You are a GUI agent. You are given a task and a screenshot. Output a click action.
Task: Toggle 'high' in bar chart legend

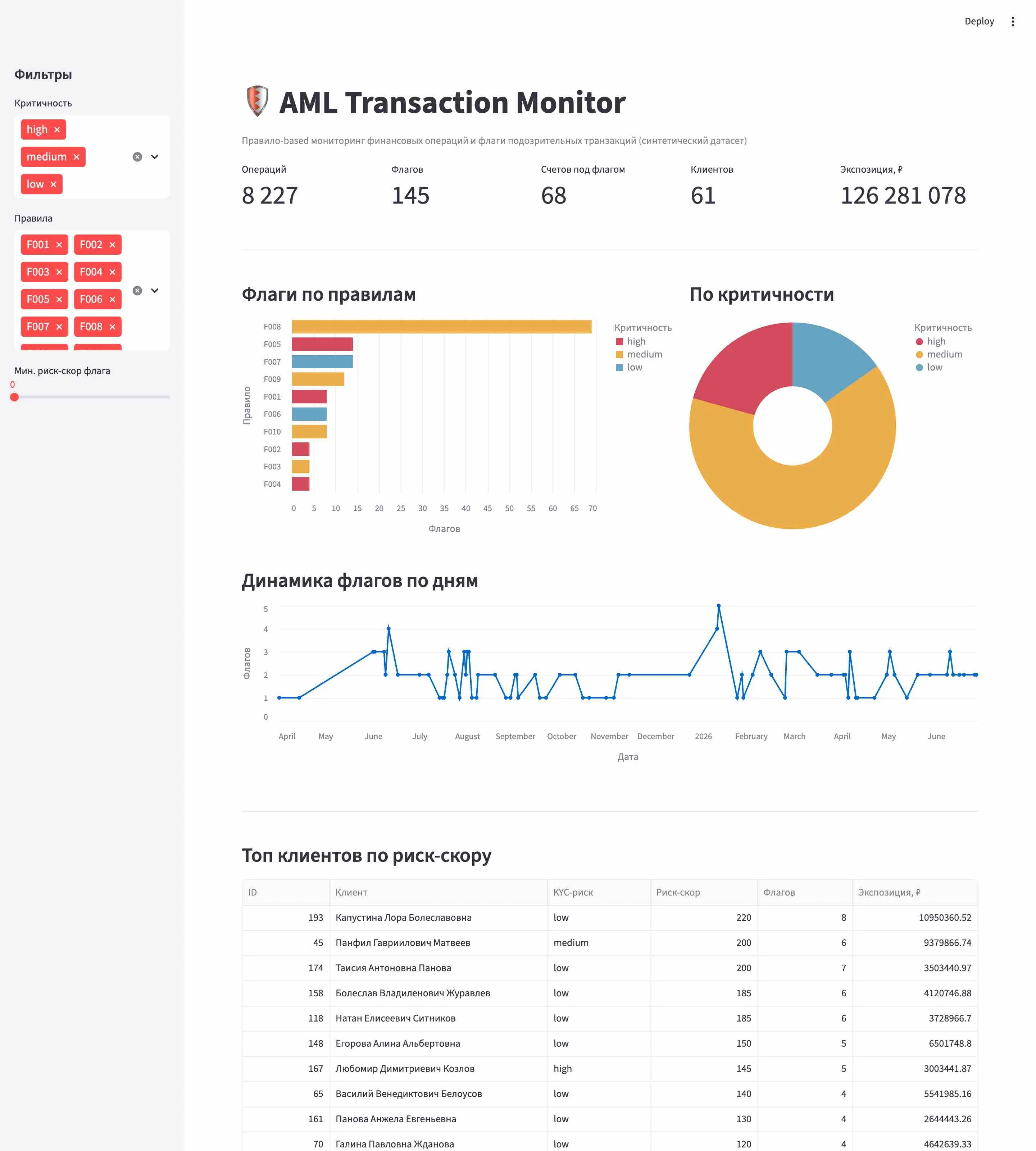(631, 342)
